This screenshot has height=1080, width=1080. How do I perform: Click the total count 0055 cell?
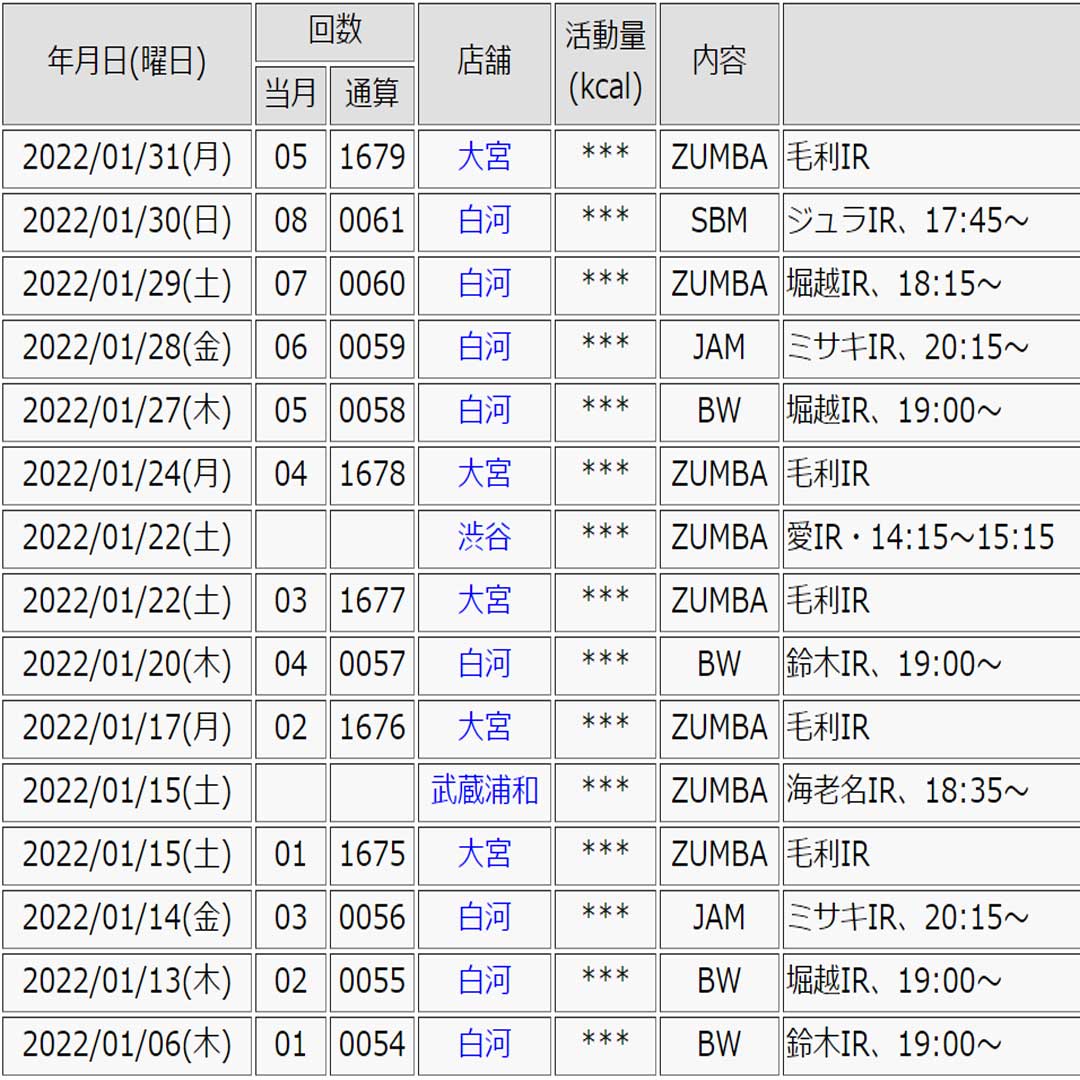click(x=372, y=982)
